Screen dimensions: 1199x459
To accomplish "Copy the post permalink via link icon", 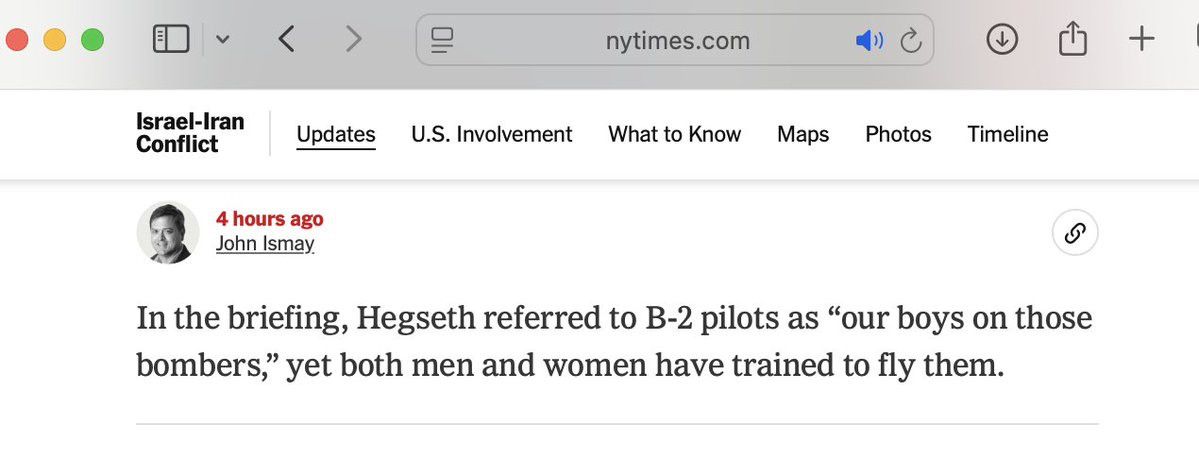I will tap(1075, 233).
